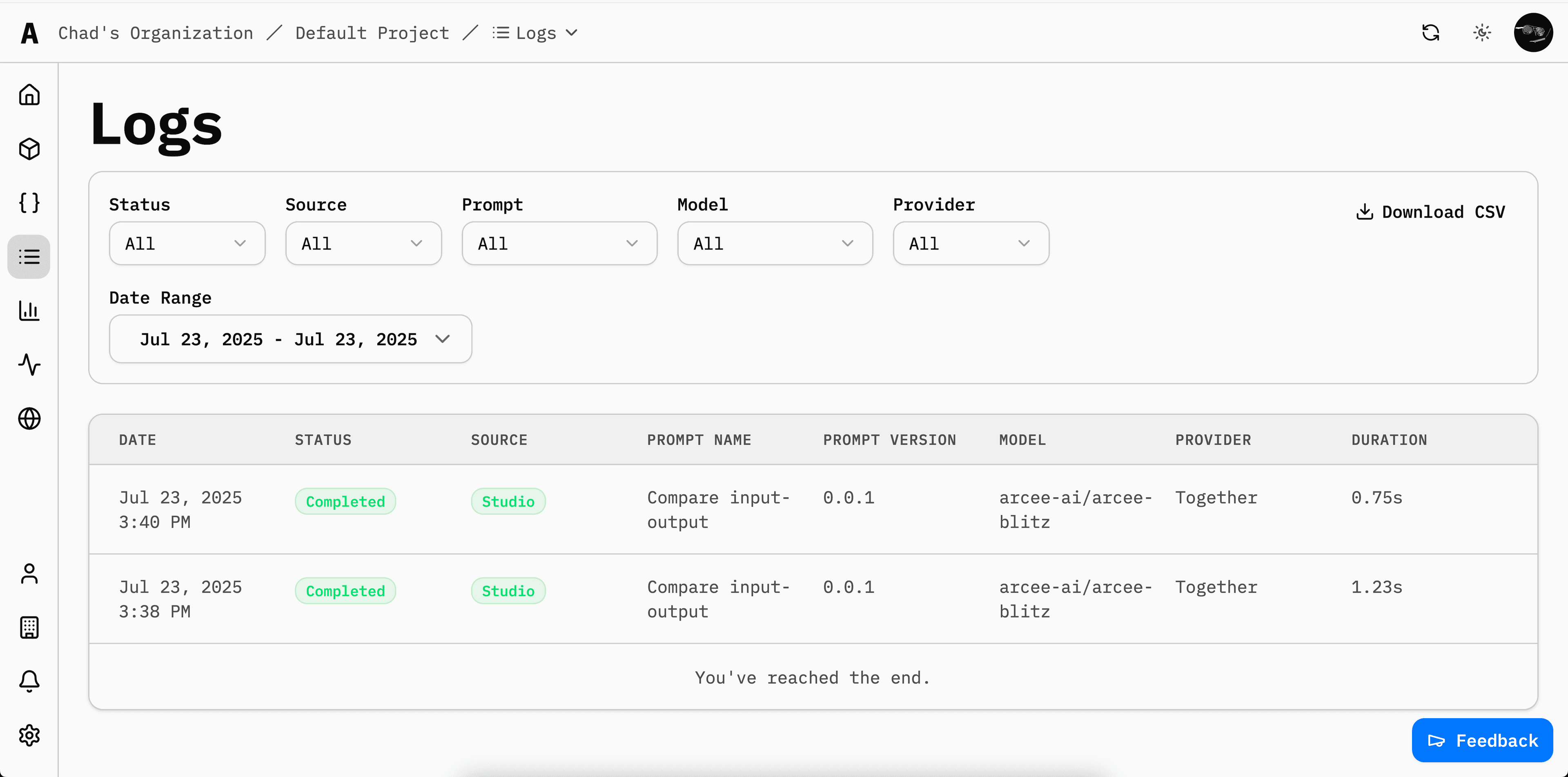Image resolution: width=1568 pixels, height=777 pixels.
Task: Expand the Model filter dropdown
Action: click(x=774, y=243)
